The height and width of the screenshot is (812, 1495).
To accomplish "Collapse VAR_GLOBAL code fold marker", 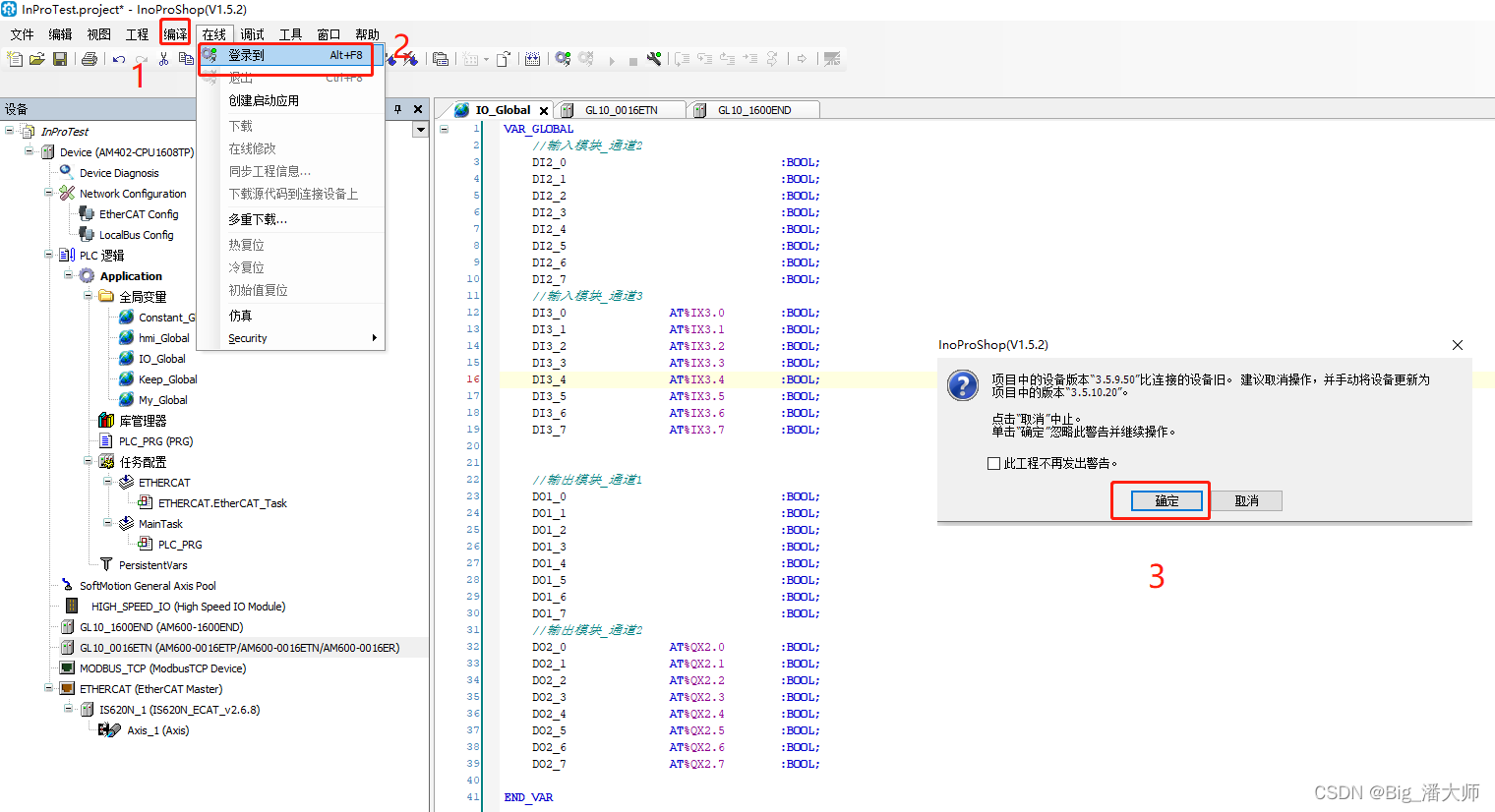I will click(x=444, y=129).
